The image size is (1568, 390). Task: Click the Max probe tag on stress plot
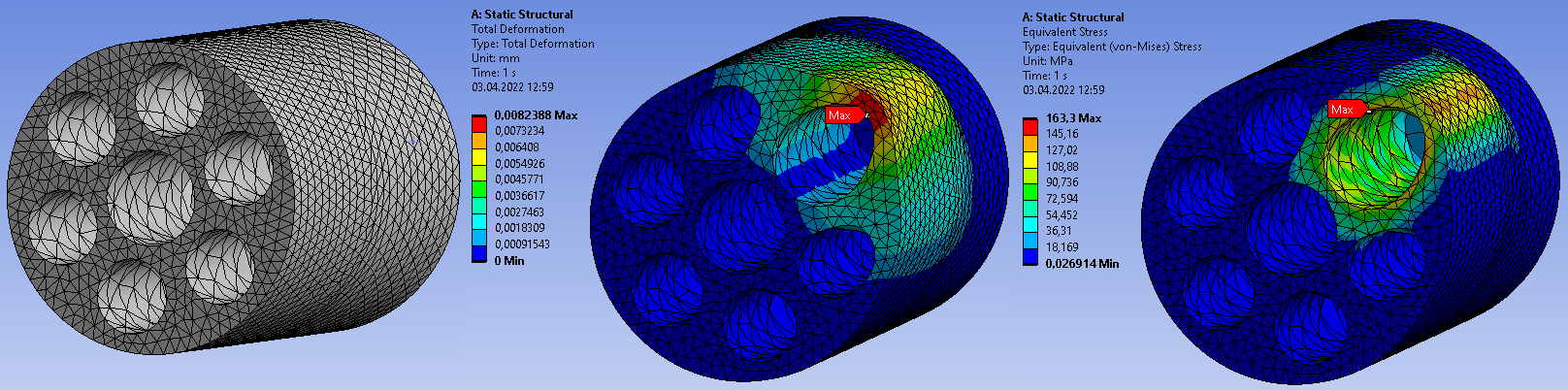pyautogui.click(x=1346, y=110)
